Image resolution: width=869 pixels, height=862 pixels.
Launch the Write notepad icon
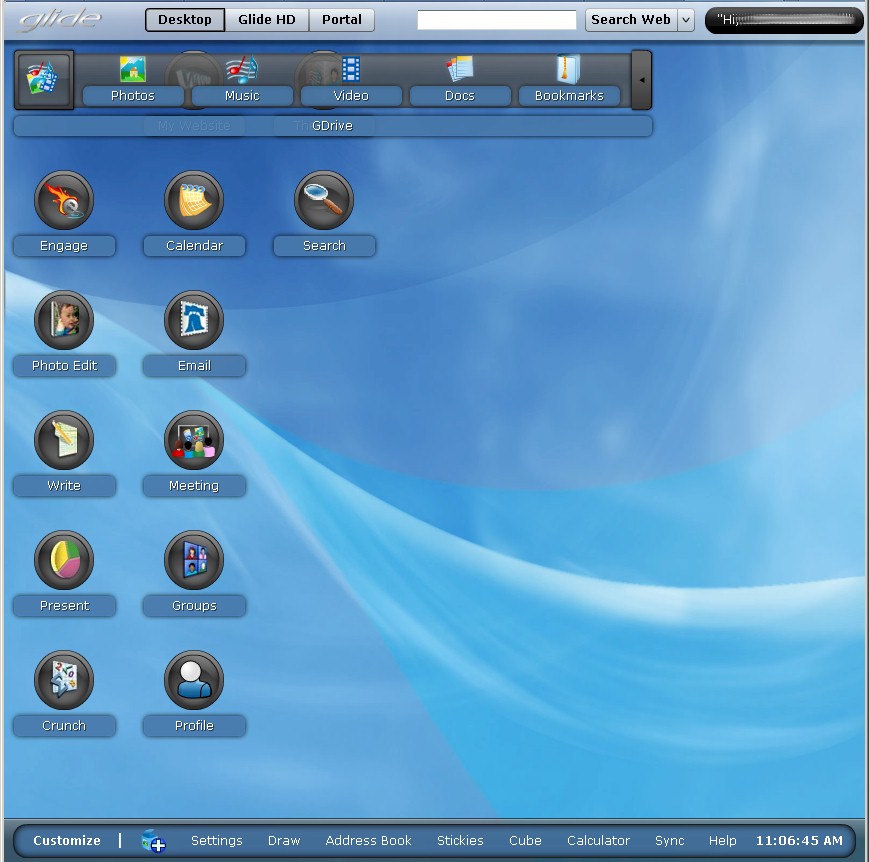point(64,440)
